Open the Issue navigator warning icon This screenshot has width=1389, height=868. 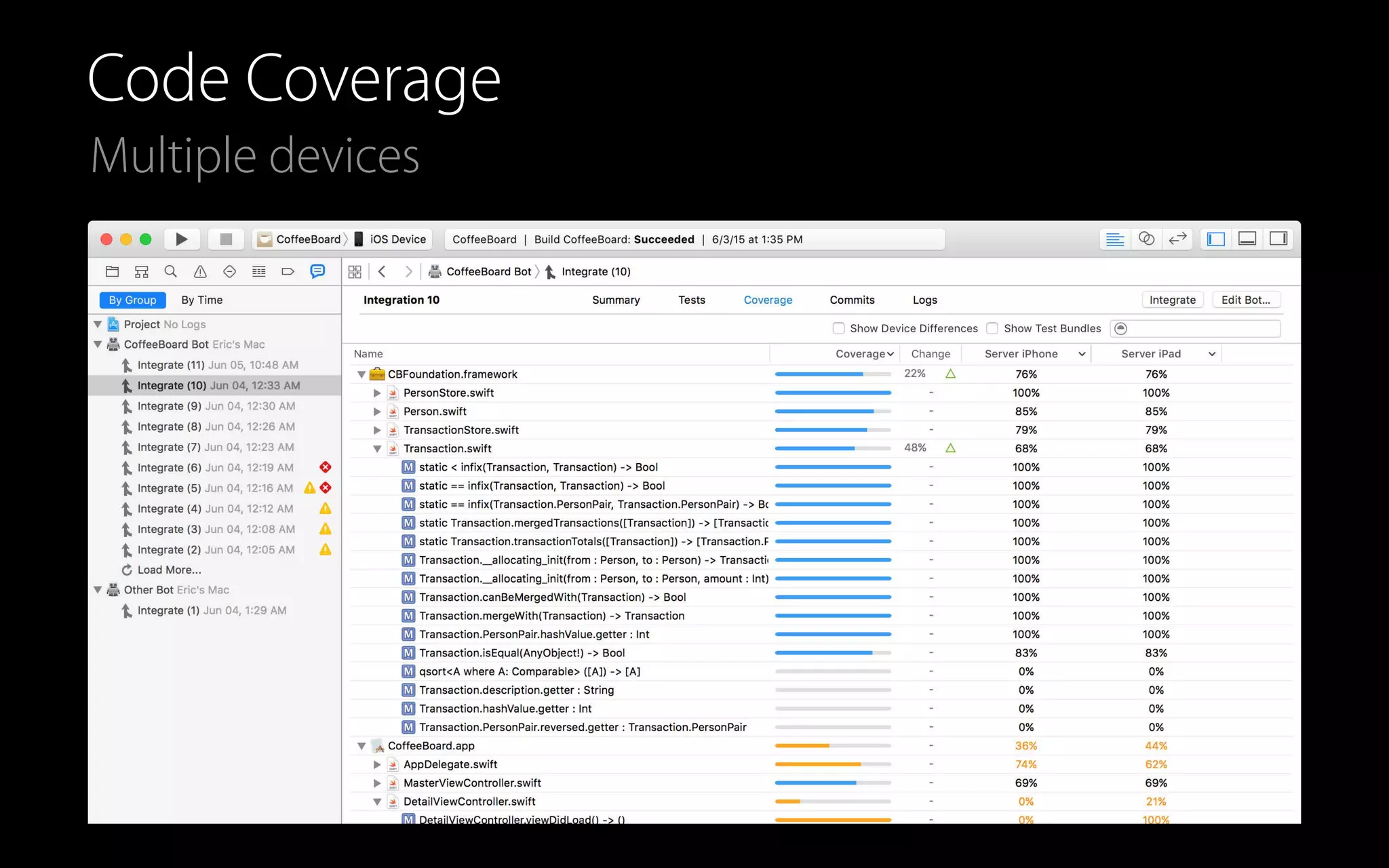pyautogui.click(x=200, y=271)
